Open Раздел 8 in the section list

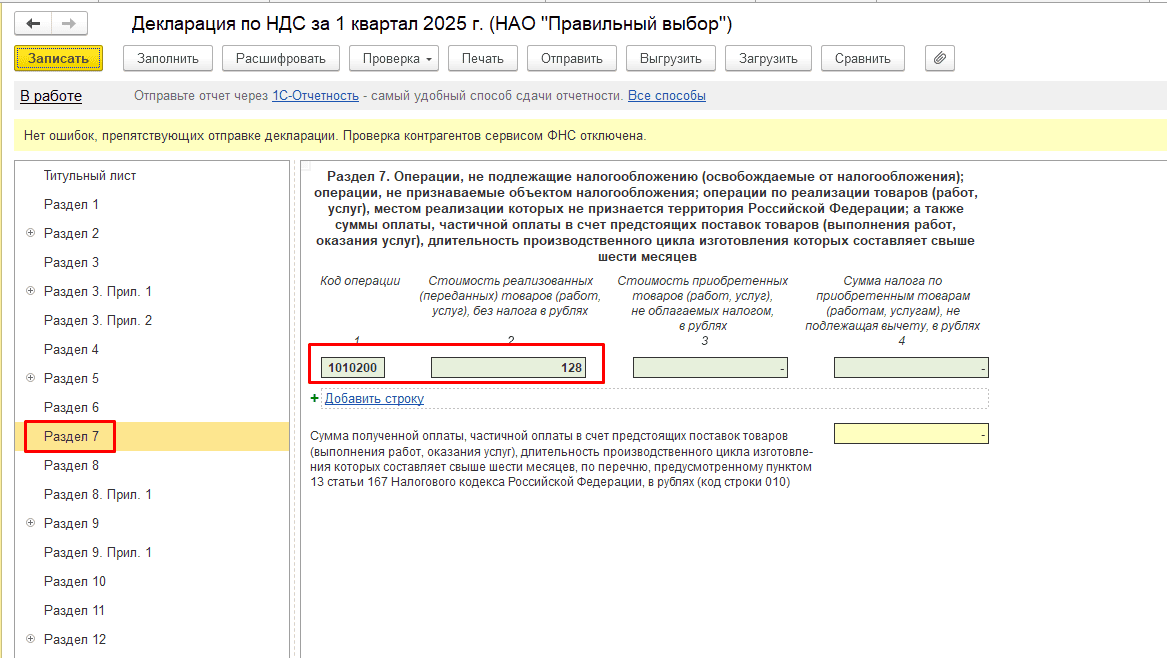[x=71, y=465]
